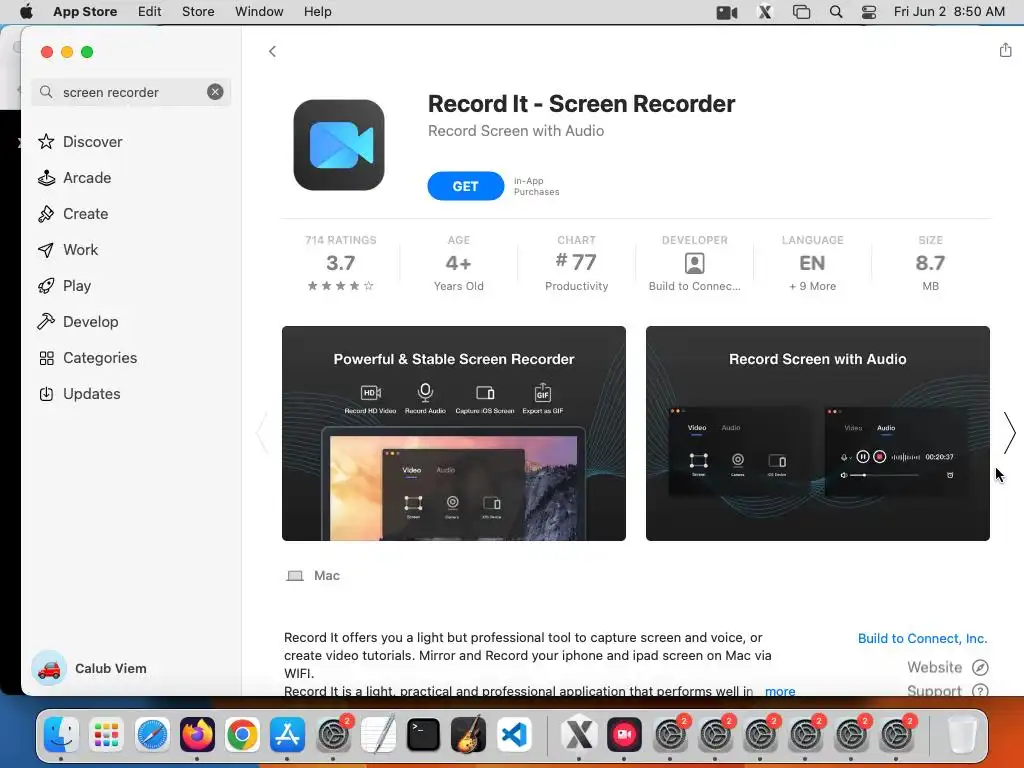Click the X app icon in the Dock
1024x768 pixels.
pos(579,735)
